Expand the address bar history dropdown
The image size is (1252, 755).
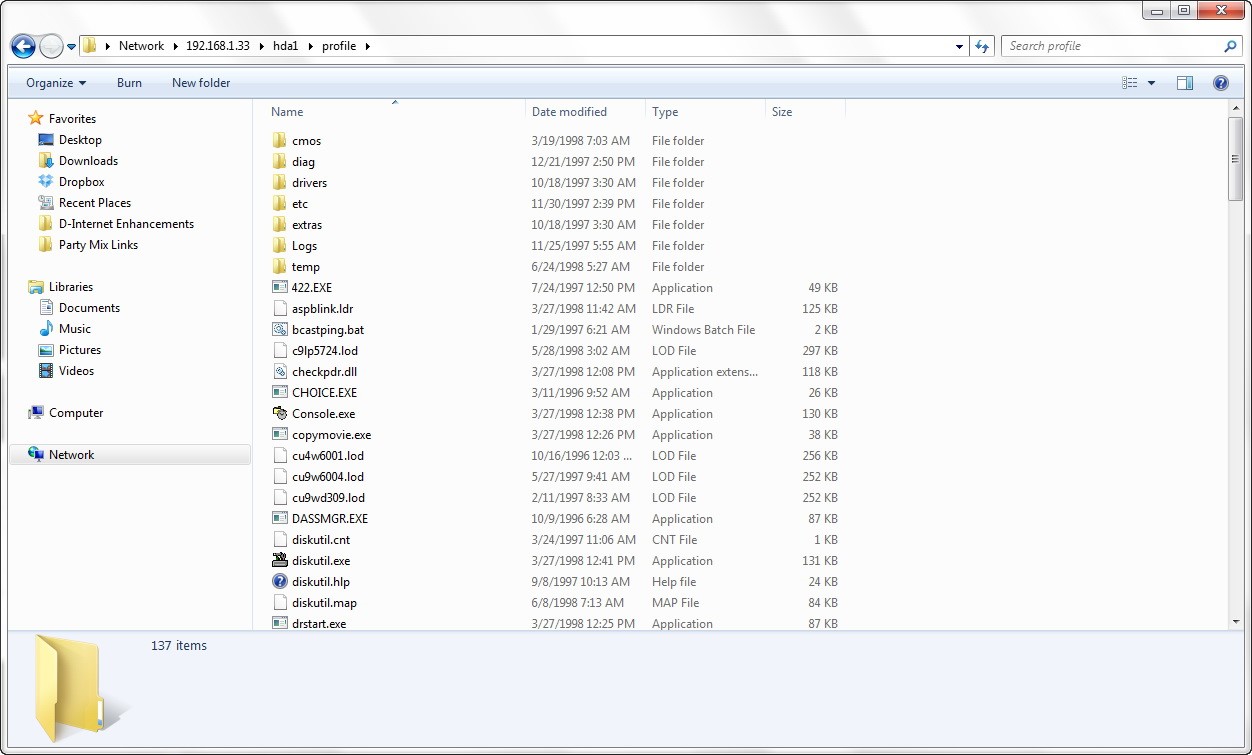click(959, 46)
